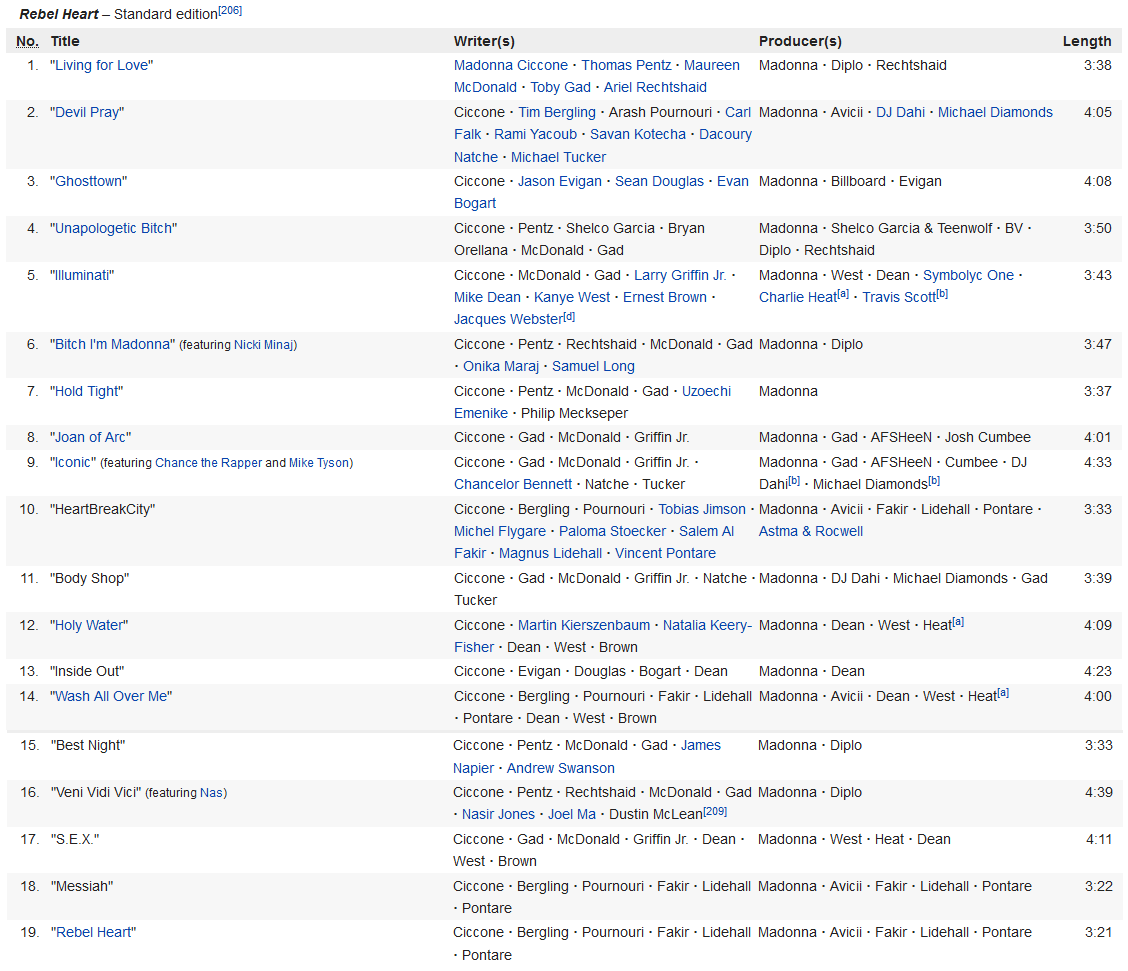Open the "Hold Tight" song link

86,391
